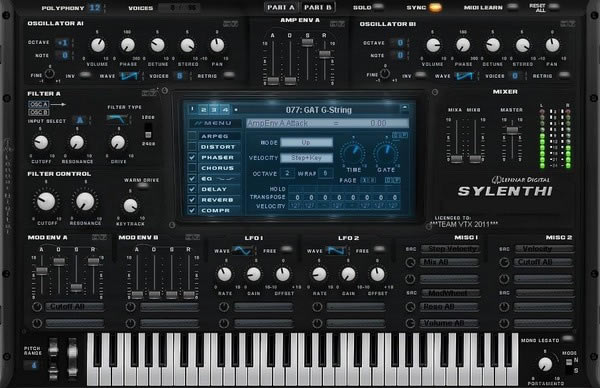
Task: Click the Filter Control Resonance knob
Action: 85,201
